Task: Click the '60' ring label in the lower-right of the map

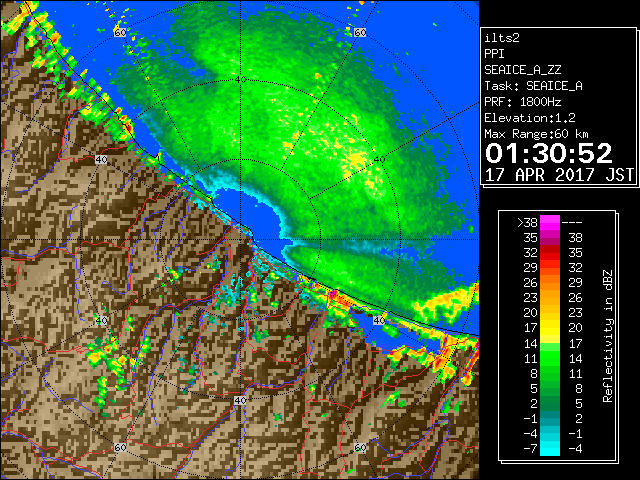Action: [x=360, y=447]
